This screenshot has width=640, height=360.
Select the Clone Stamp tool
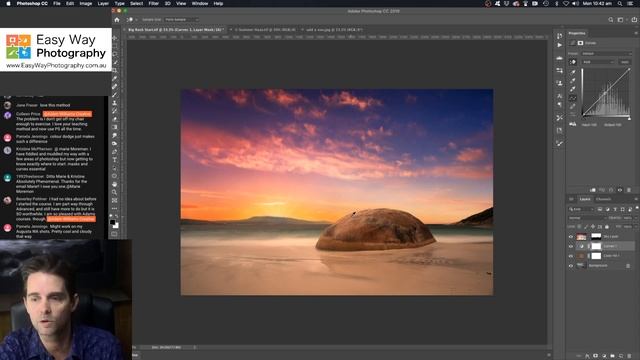[x=115, y=103]
